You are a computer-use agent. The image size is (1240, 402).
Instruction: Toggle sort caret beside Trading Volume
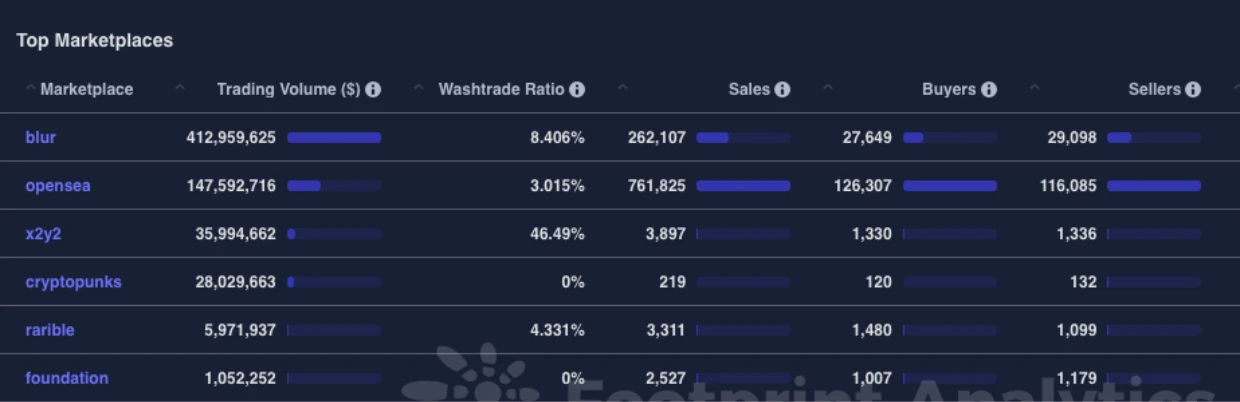(180, 89)
